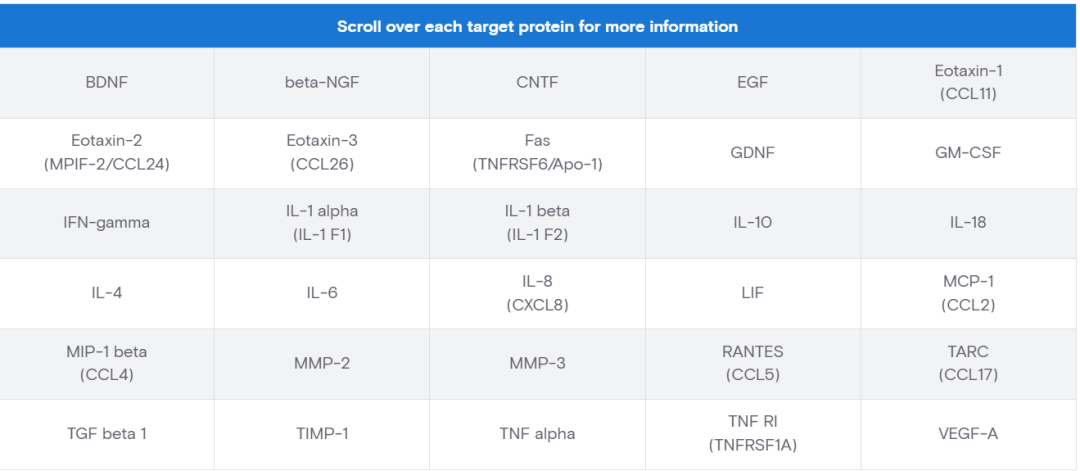
Task: Click the Fas (TNFRSF6/Apo-1) cell
Action: click(537, 153)
